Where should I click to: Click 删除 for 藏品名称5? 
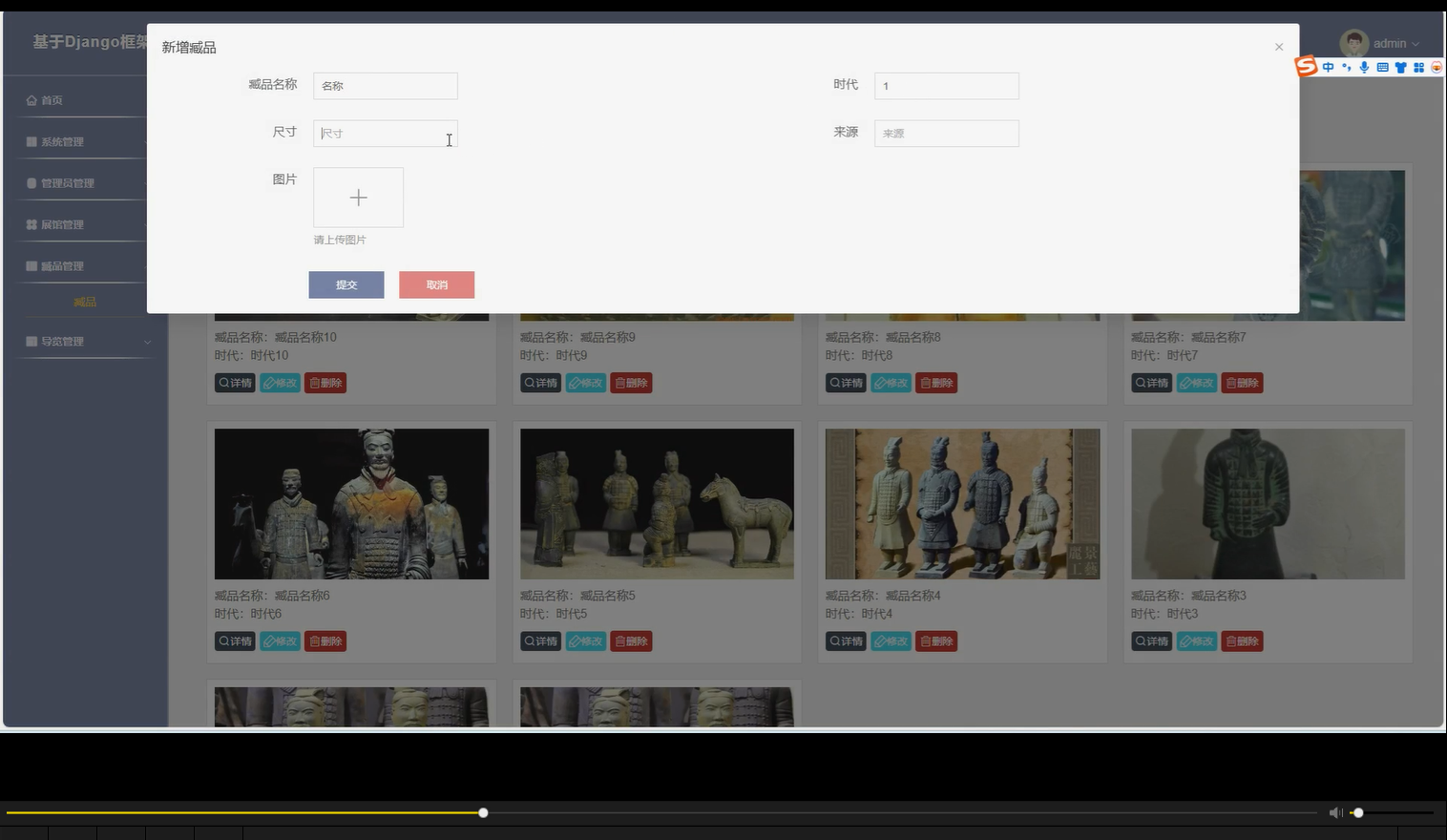[x=631, y=641]
